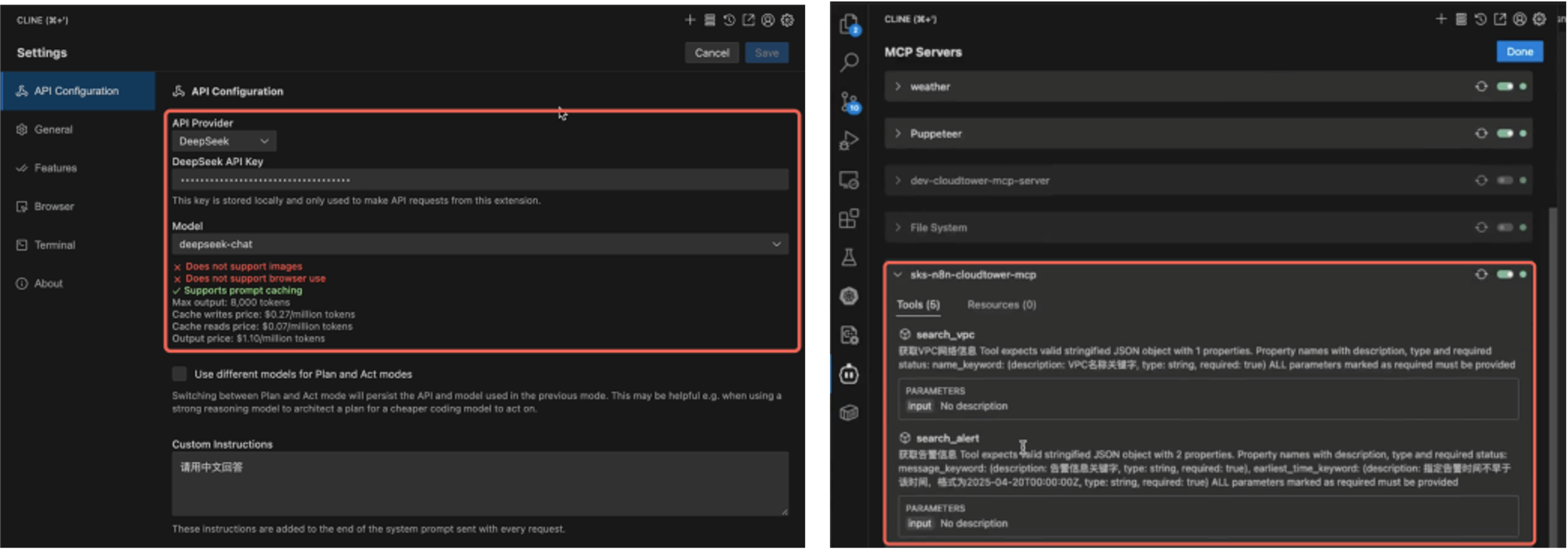Restart the weather MCP server
The height and width of the screenshot is (549, 1568).
click(1481, 86)
